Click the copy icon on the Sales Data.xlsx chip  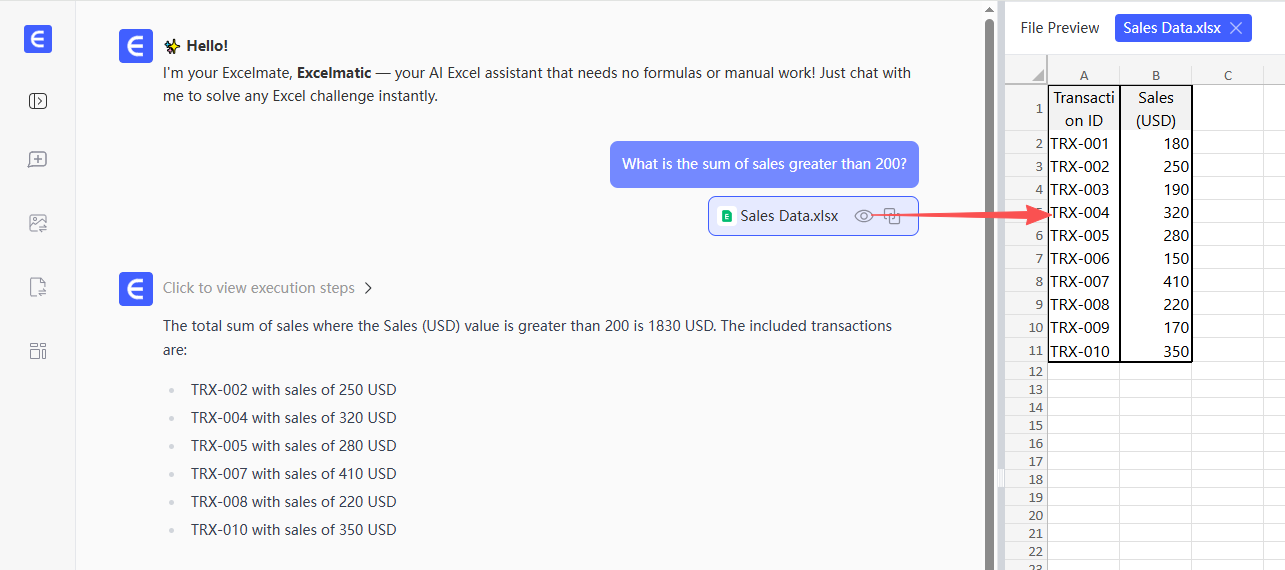893,216
